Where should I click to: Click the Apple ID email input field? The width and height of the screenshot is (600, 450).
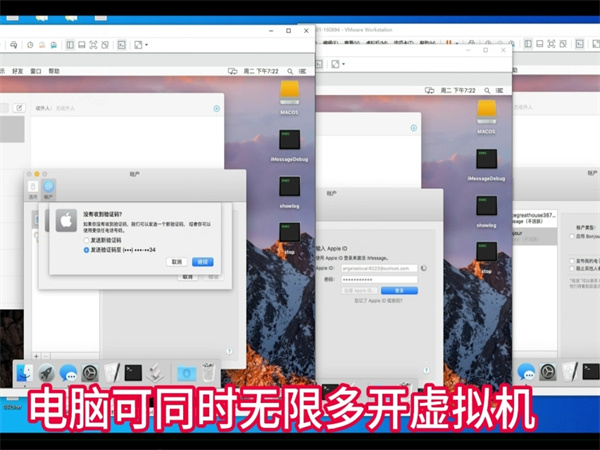(381, 268)
